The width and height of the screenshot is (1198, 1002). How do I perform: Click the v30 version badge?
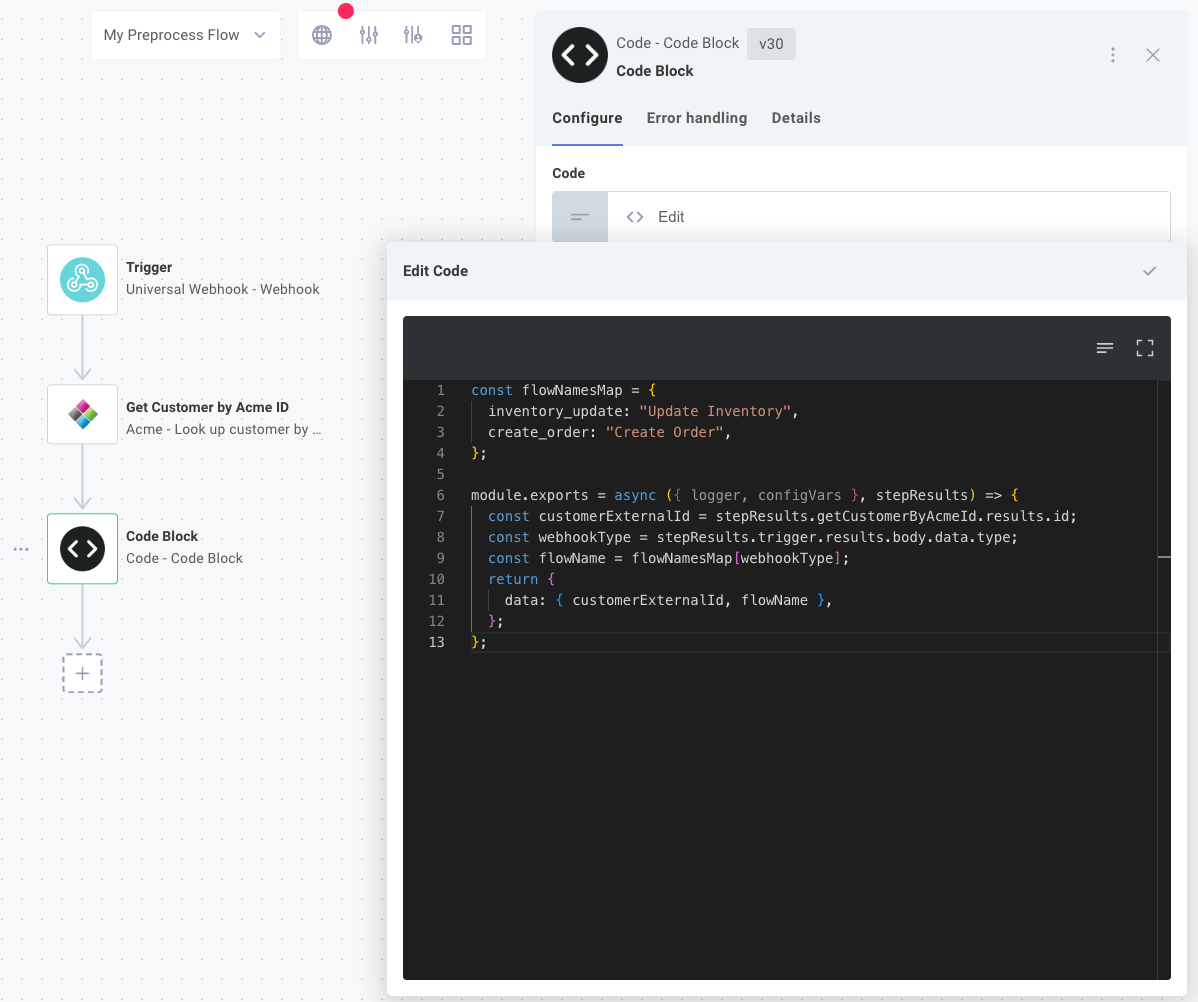[771, 43]
